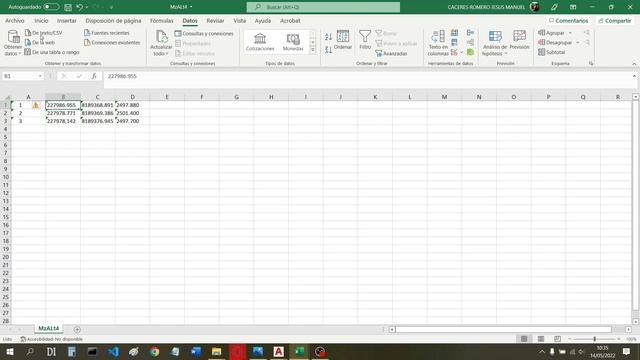The height and width of the screenshot is (360, 640).
Task: Select the Monedas data type
Action: tap(293, 42)
